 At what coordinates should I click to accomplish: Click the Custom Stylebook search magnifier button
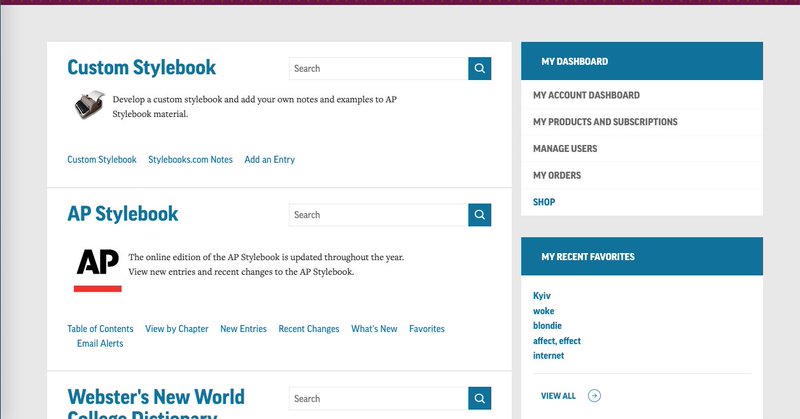pyautogui.click(x=480, y=68)
